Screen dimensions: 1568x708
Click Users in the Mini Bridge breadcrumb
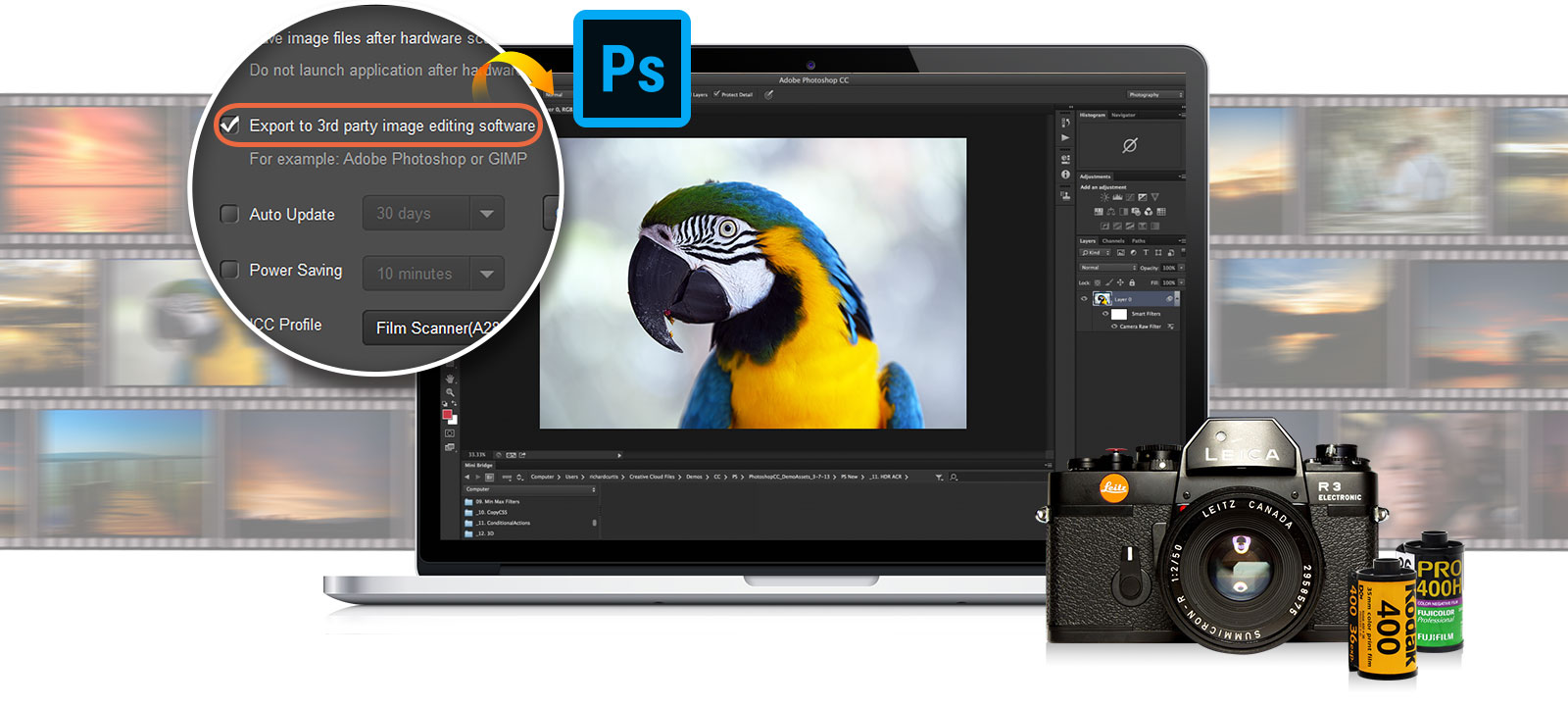[571, 477]
